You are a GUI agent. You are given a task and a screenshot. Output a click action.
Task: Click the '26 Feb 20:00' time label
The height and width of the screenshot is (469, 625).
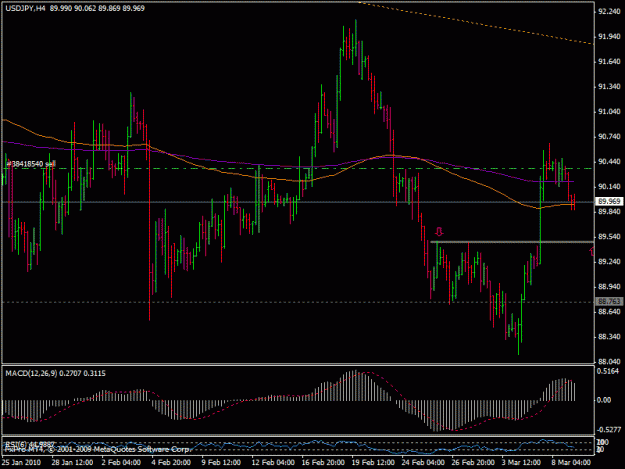coord(473,463)
